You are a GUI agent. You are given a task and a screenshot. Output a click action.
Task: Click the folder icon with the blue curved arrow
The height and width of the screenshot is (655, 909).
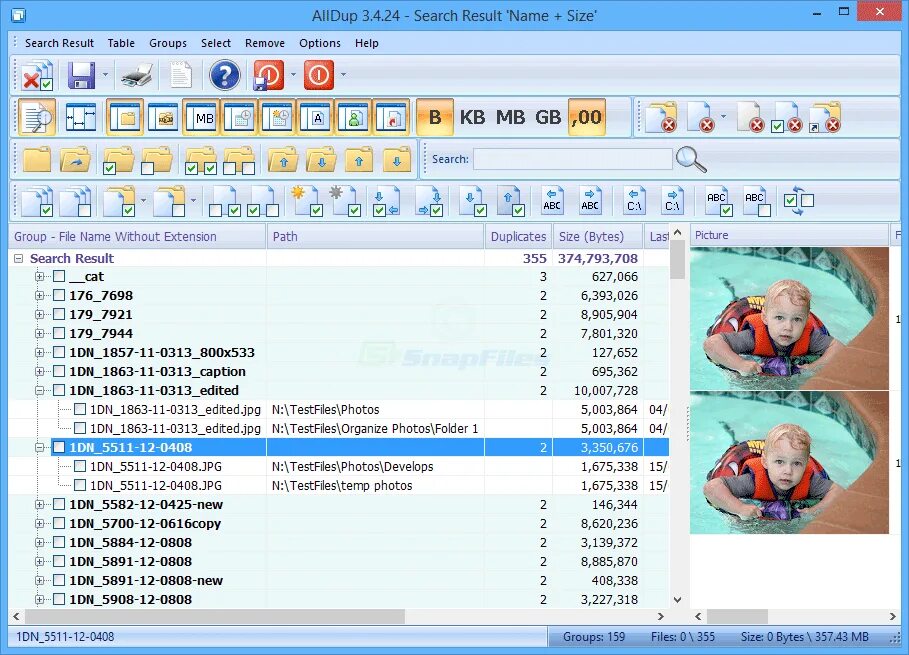click(75, 159)
